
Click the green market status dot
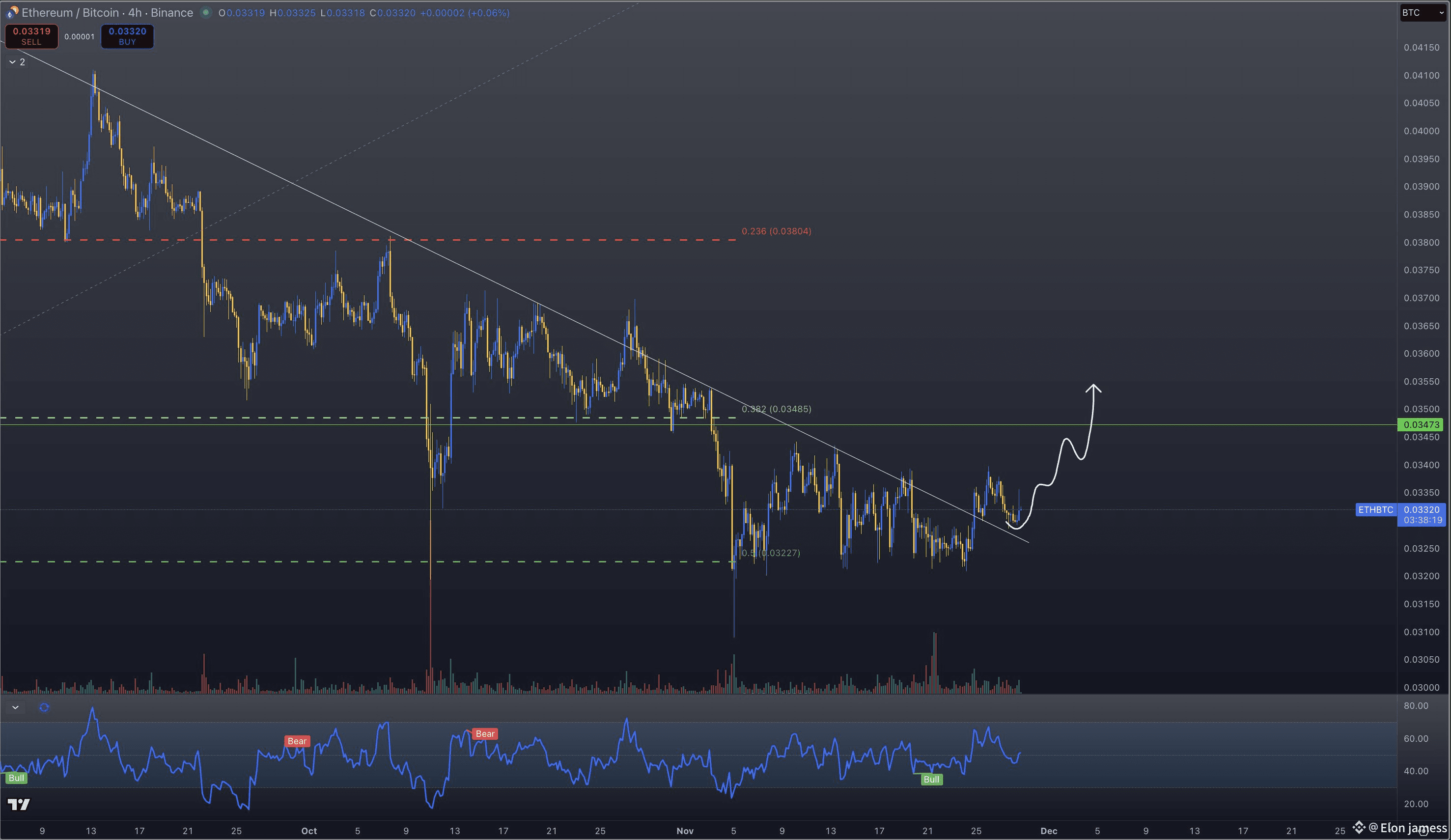(205, 12)
